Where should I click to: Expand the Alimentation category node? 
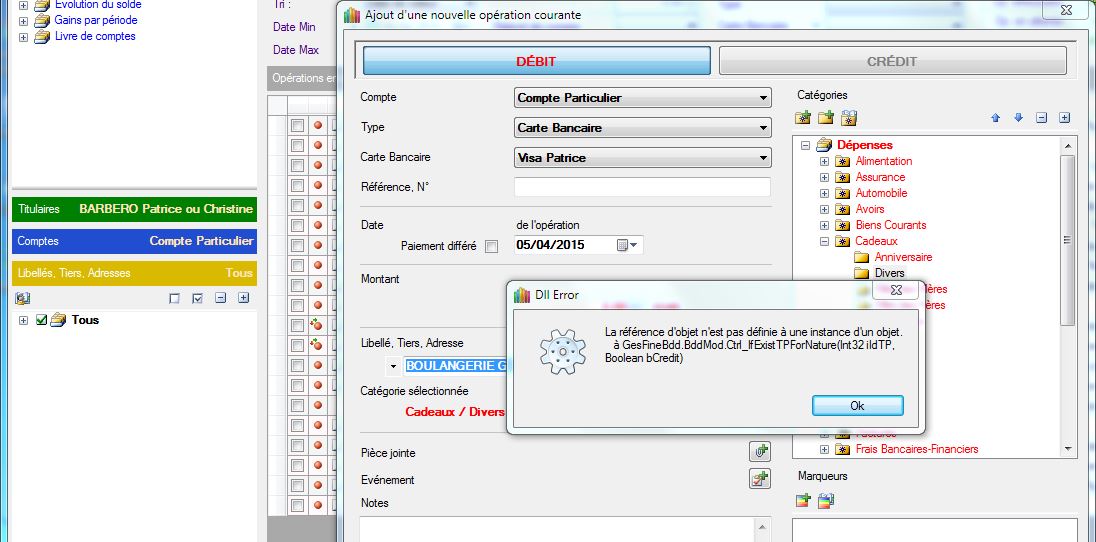coord(824,161)
